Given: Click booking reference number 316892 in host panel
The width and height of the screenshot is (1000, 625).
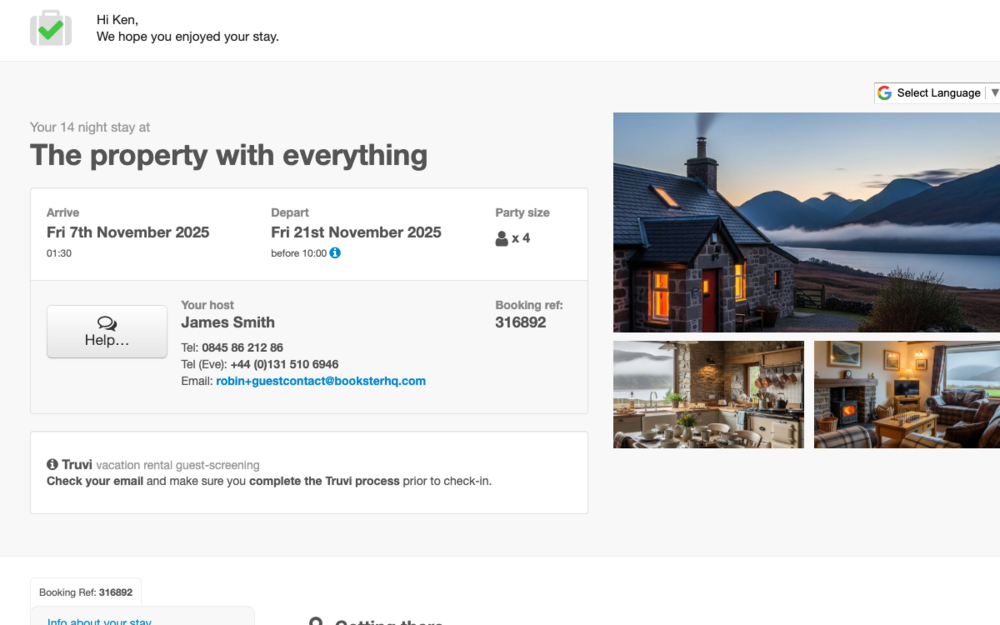Looking at the screenshot, I should 520,322.
